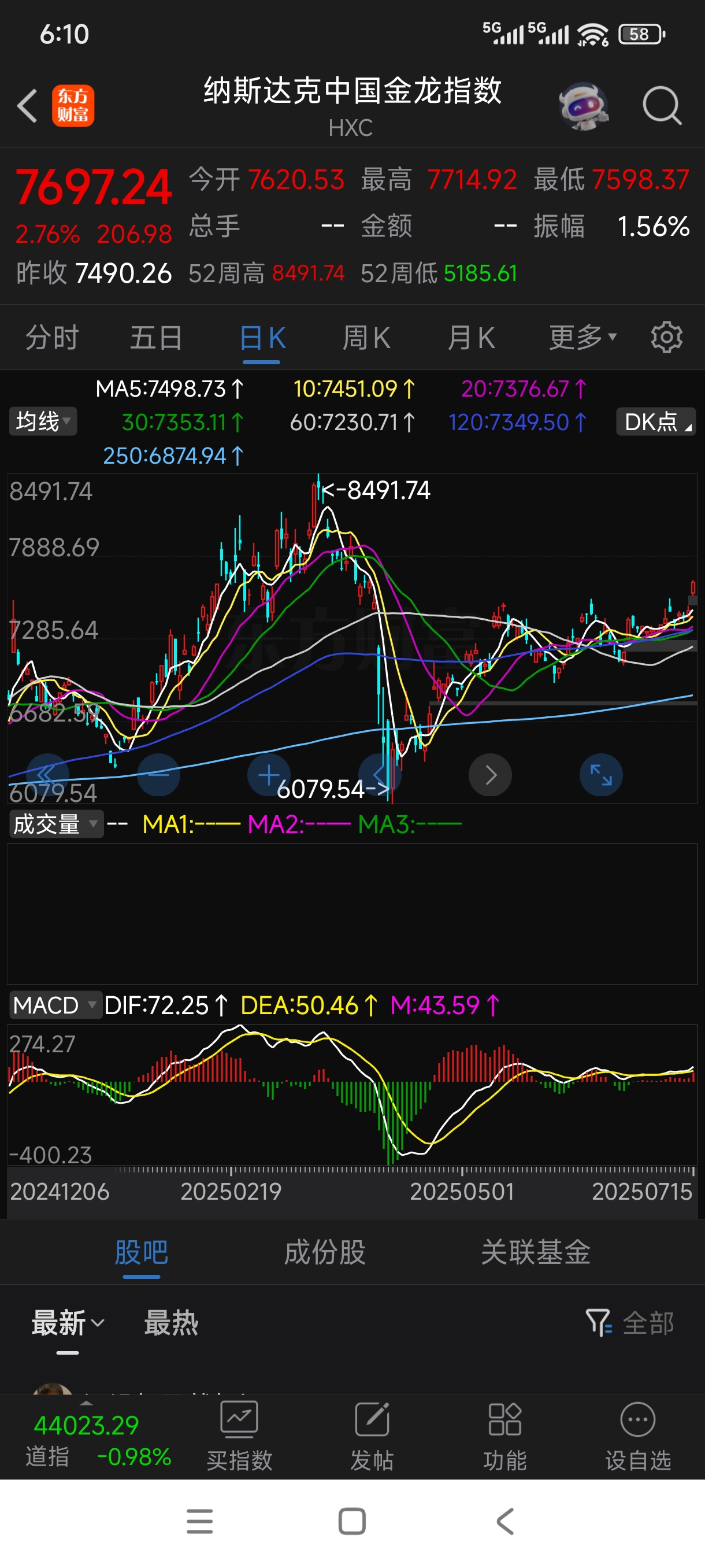The image size is (705, 1568).
Task: Tap the 52周低 5185.61 value
Action: [x=439, y=273]
